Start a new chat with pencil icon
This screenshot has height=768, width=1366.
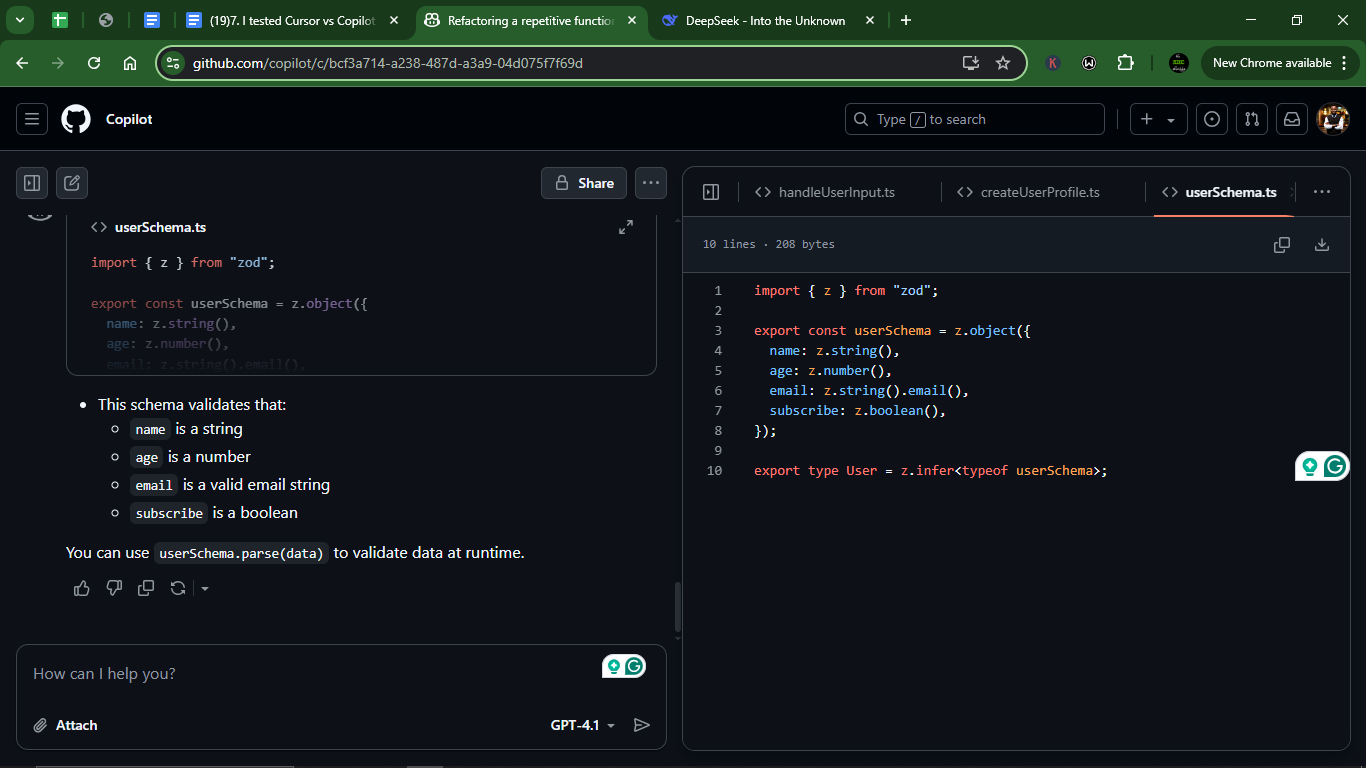(x=72, y=183)
